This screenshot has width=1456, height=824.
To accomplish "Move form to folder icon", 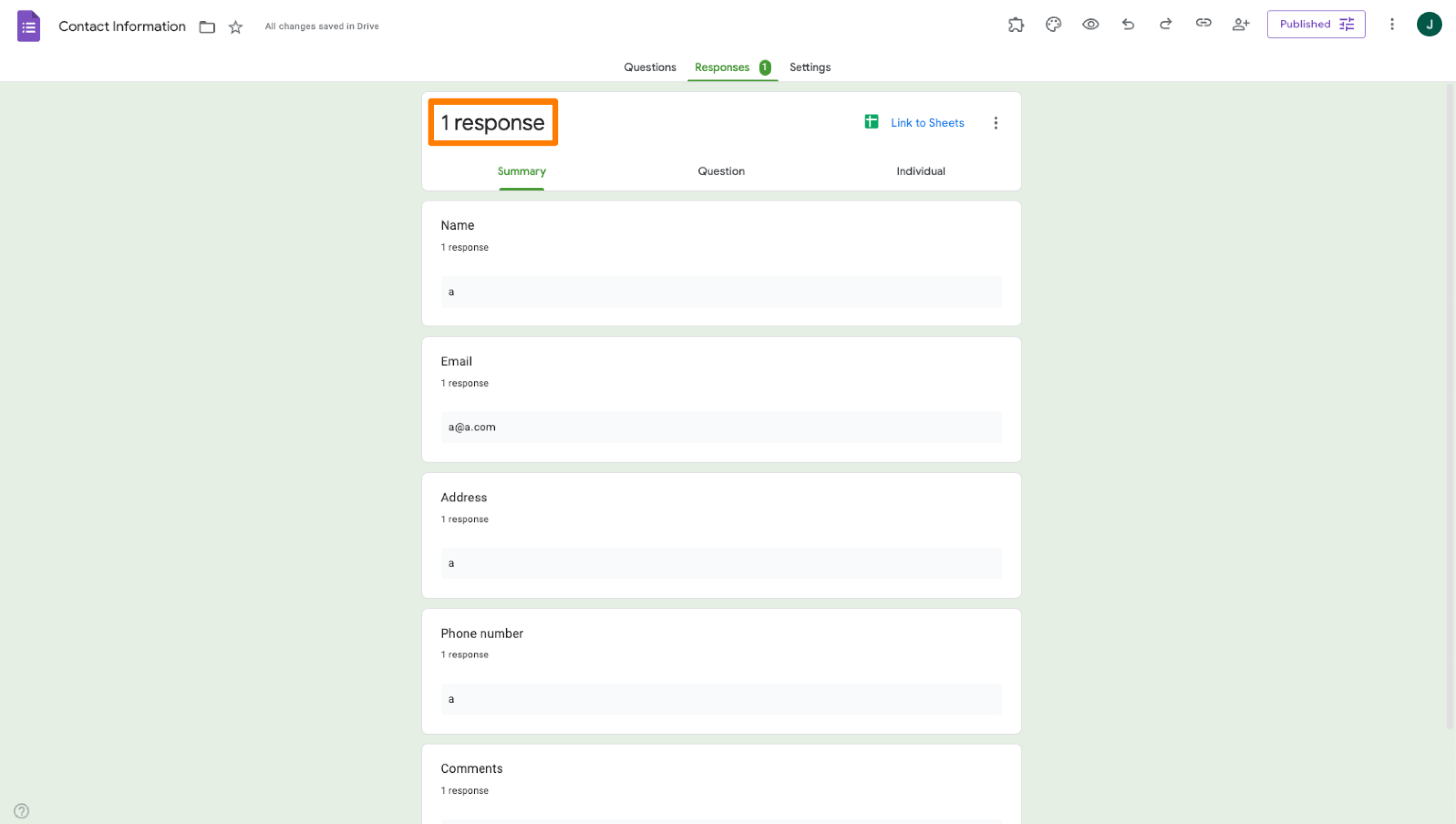I will (206, 27).
